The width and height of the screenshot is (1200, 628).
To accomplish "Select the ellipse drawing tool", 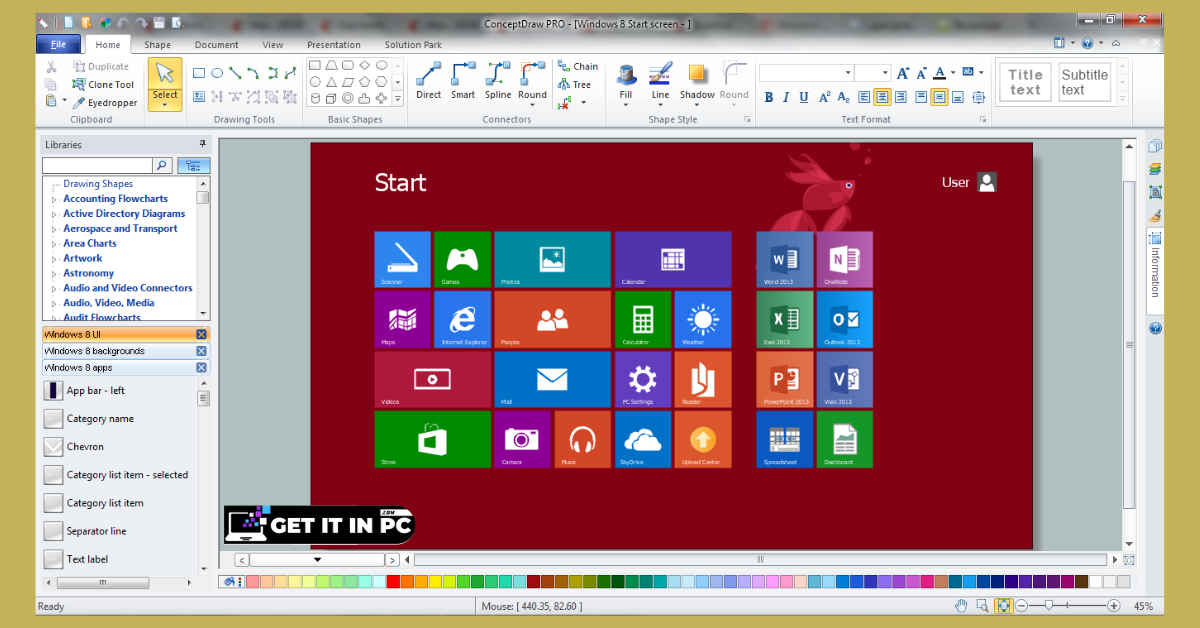I will (217, 73).
